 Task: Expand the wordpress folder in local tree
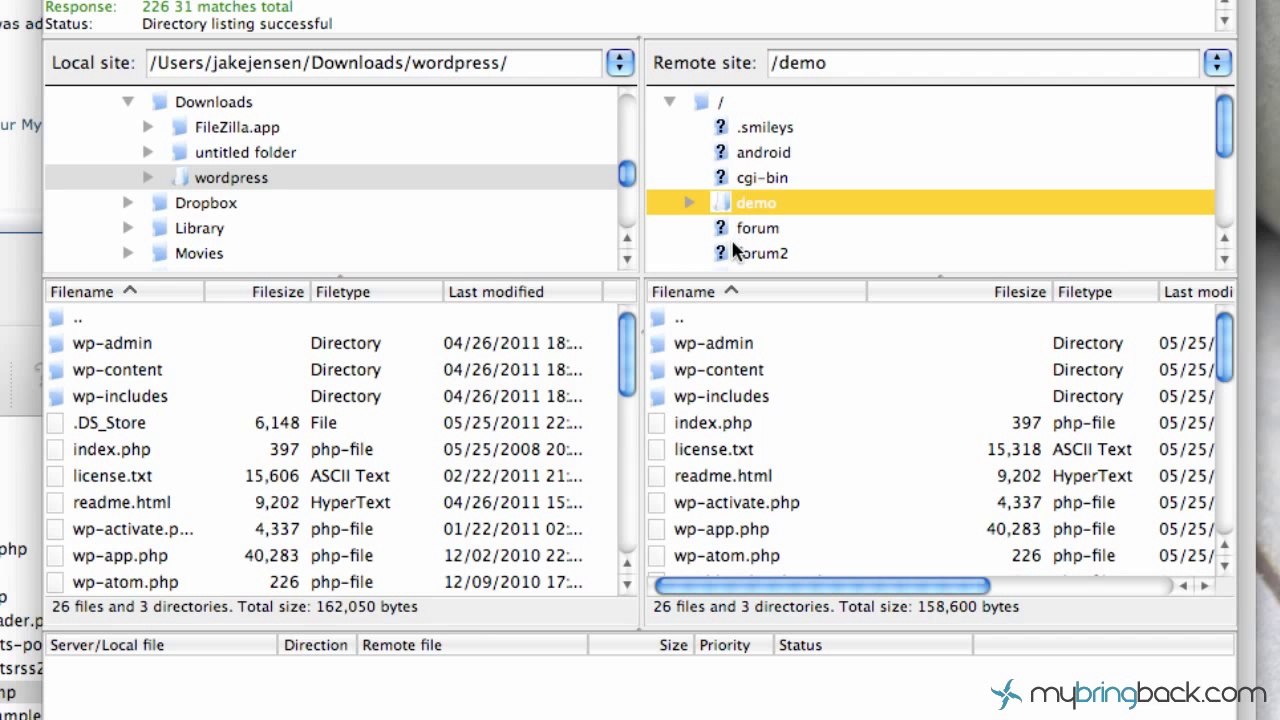(x=148, y=177)
